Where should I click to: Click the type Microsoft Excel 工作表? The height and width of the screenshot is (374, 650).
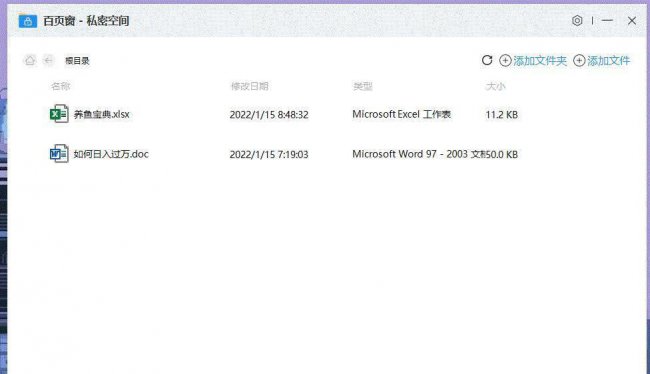point(401,114)
